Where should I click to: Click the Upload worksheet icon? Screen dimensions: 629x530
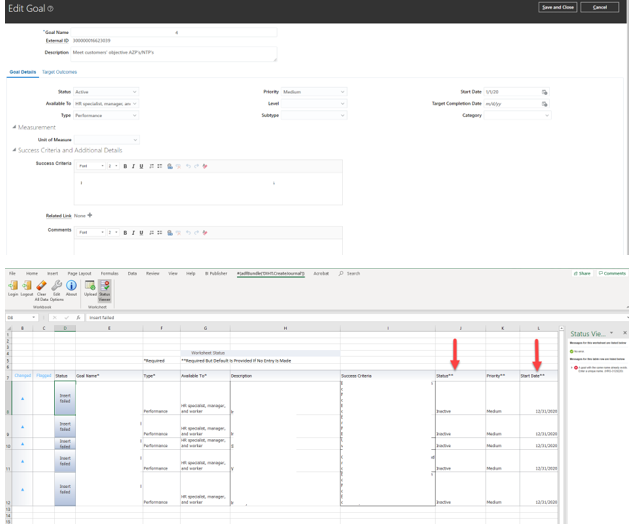(x=90, y=286)
